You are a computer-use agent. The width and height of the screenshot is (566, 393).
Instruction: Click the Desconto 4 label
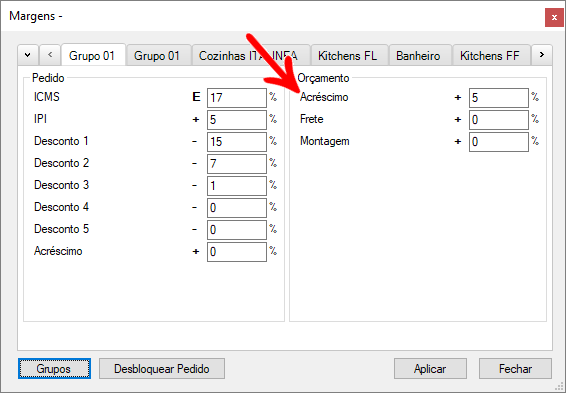click(x=61, y=207)
